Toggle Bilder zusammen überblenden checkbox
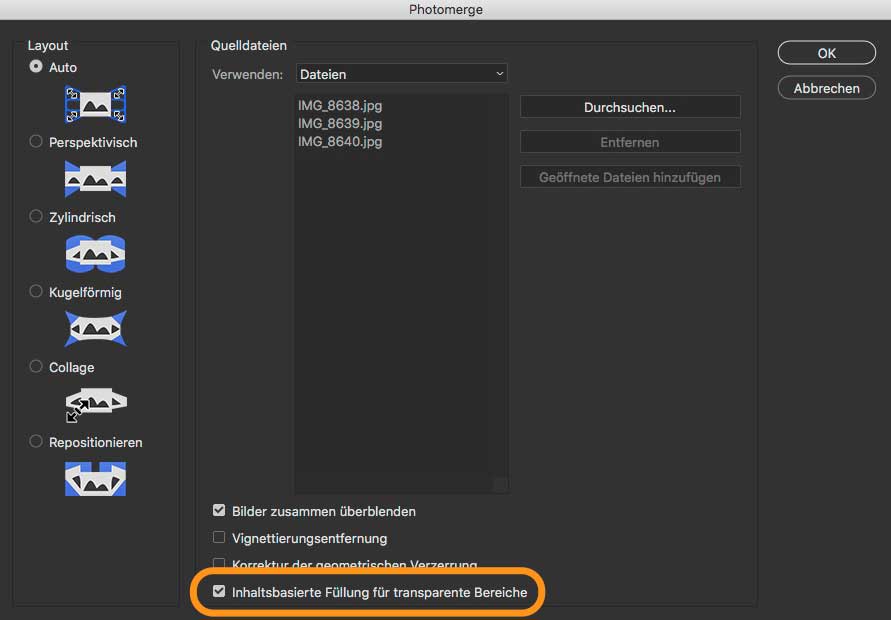The height and width of the screenshot is (620, 891). (219, 511)
